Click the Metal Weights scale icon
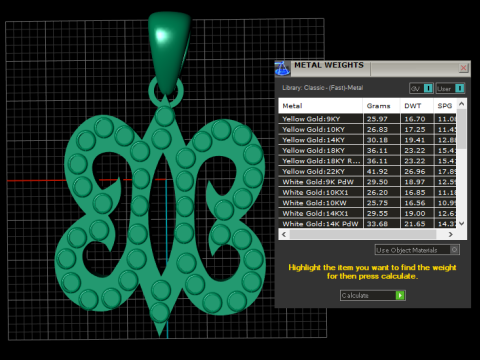480x360 pixels. 282,68
